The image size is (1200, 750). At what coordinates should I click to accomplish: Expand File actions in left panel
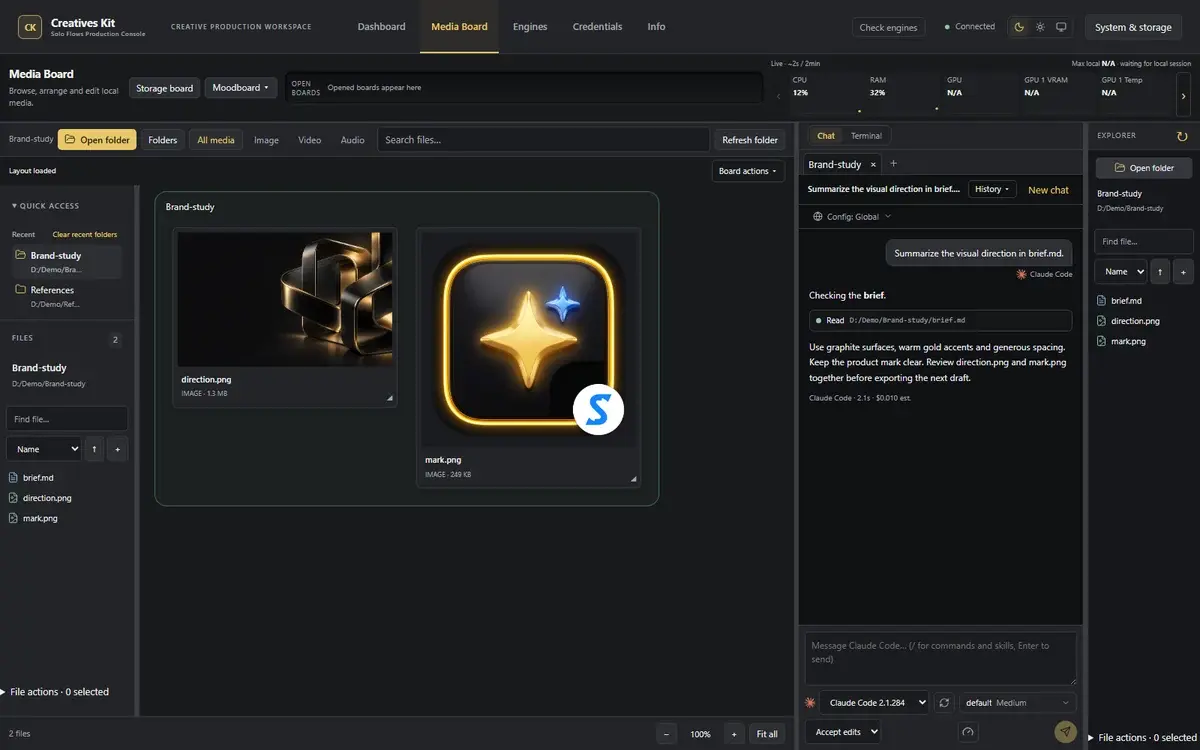[55, 692]
